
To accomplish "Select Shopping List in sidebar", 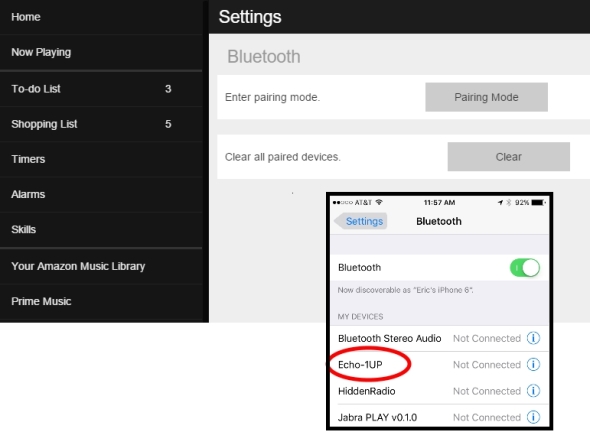I will (x=101, y=124).
